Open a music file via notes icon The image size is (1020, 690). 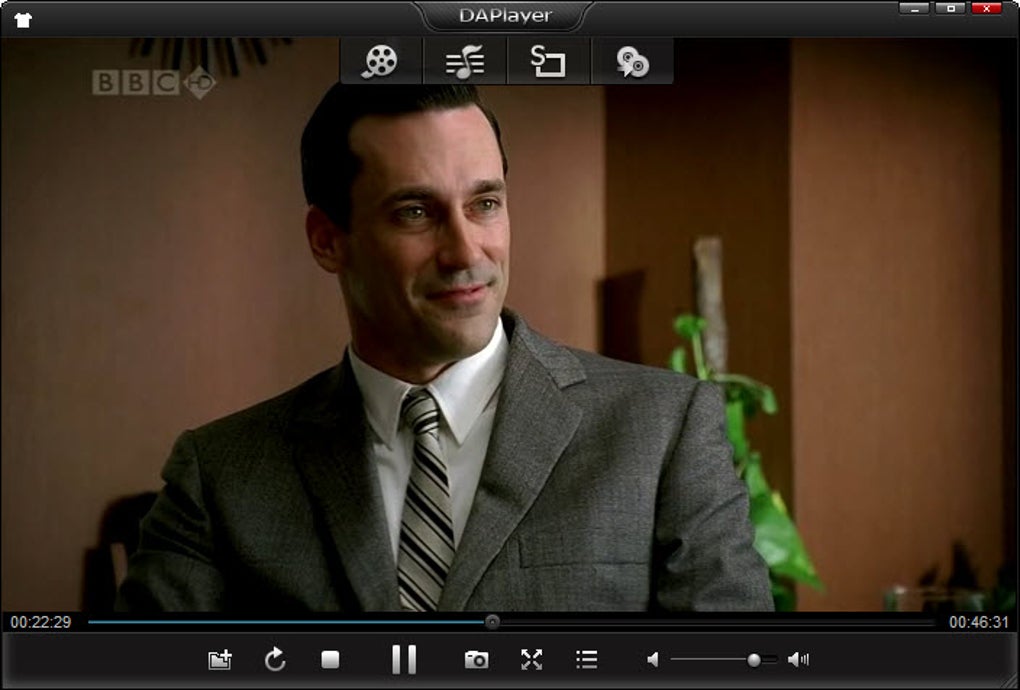pos(464,62)
